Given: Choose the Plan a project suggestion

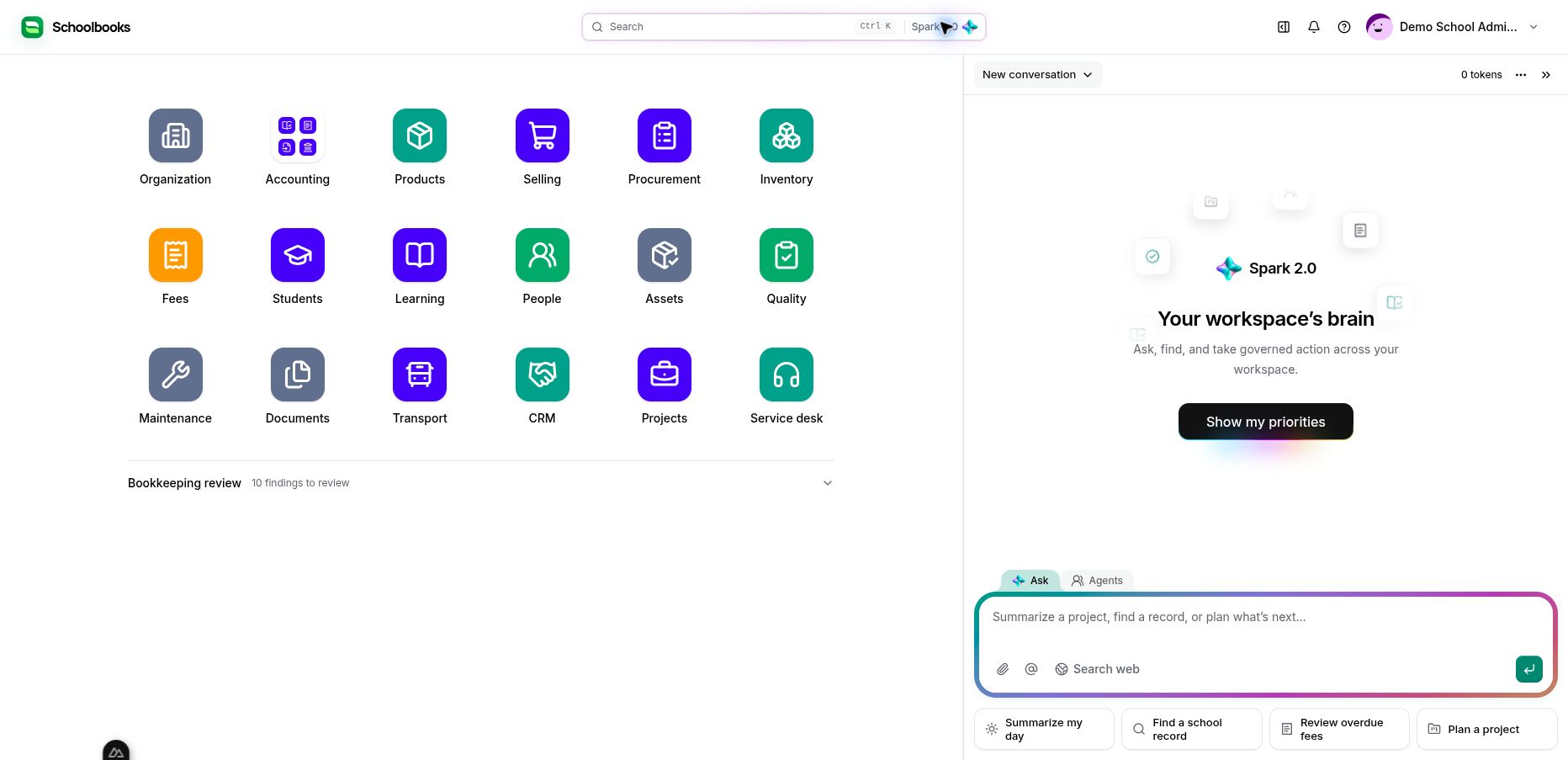Looking at the screenshot, I should click(1487, 729).
